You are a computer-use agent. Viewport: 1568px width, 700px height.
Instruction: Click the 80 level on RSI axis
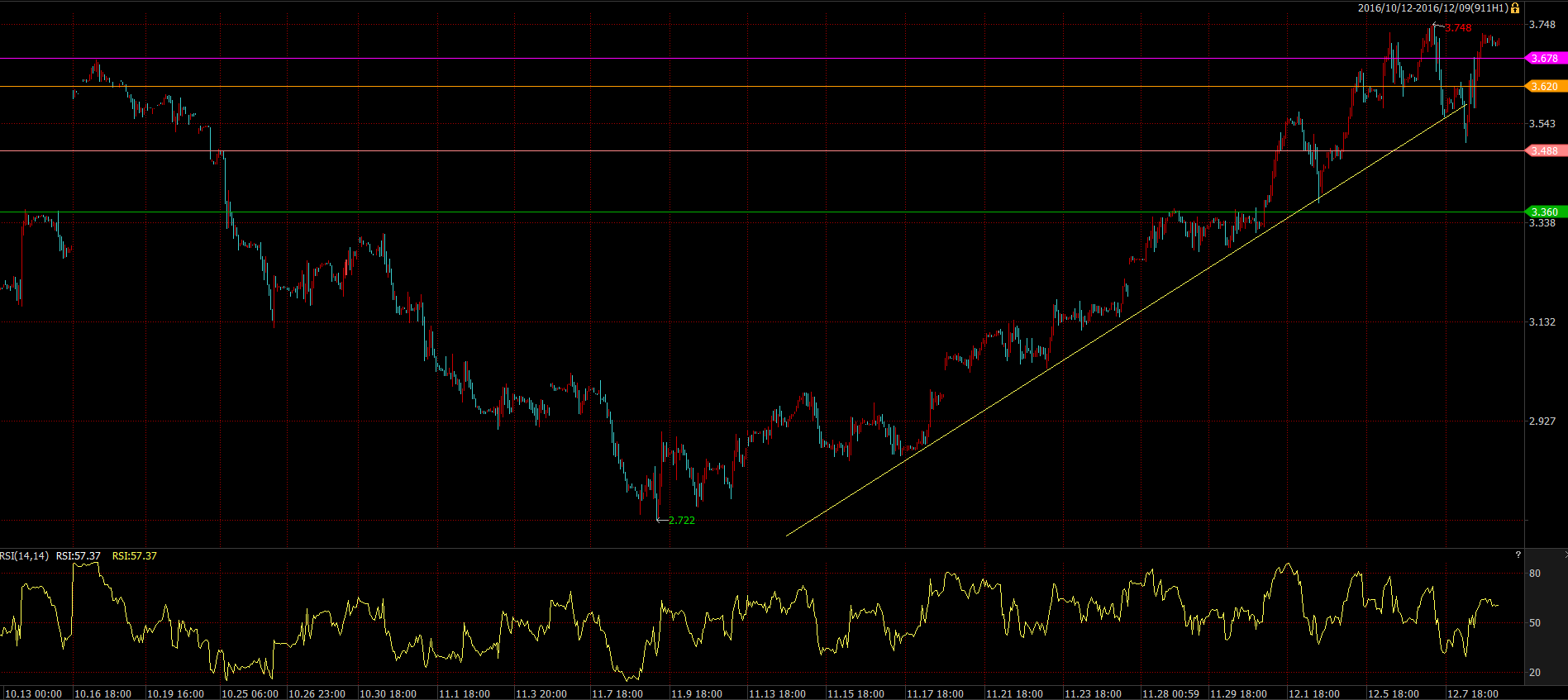1535,574
